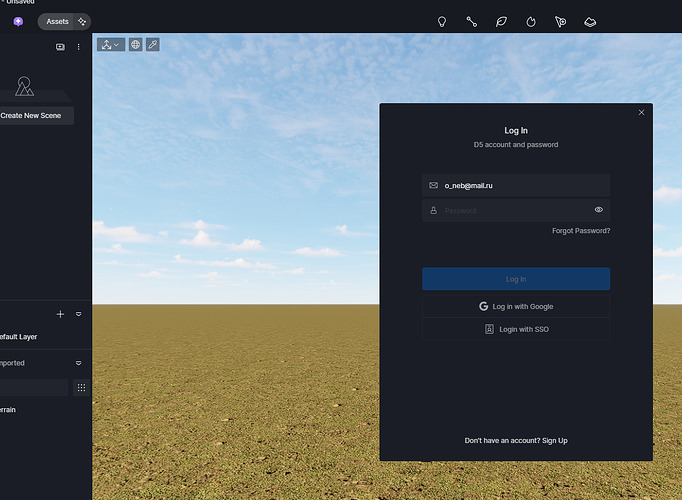Click the Login with SSO button
This screenshot has height=500, width=682.
click(x=516, y=329)
